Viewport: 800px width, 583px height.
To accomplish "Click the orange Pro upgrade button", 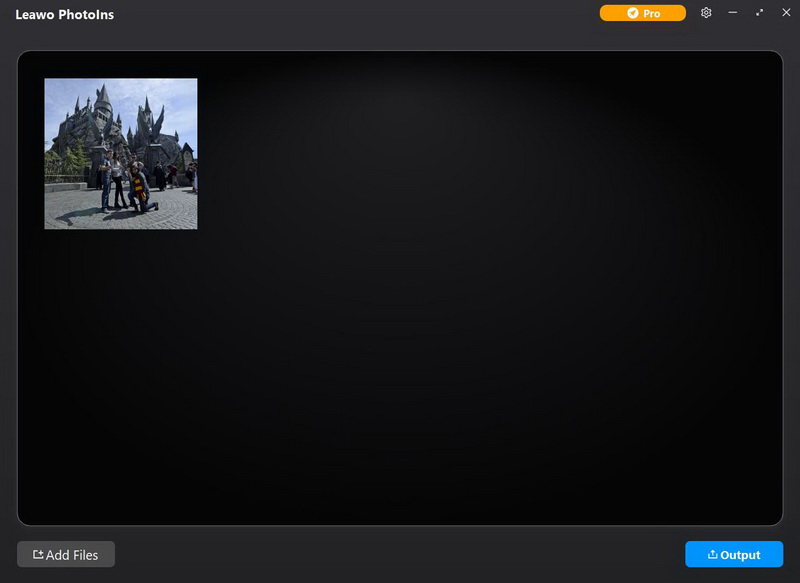I will coord(642,13).
